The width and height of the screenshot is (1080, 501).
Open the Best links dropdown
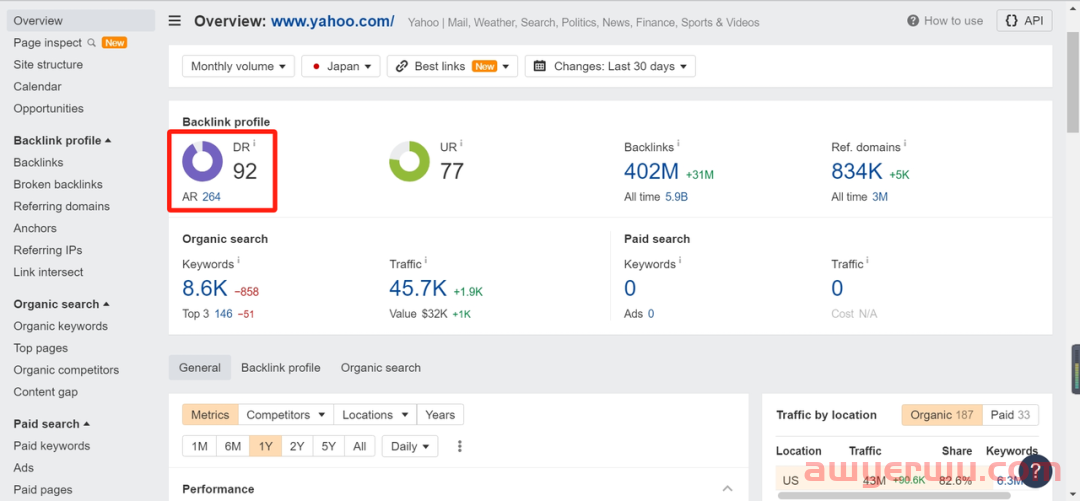click(453, 66)
